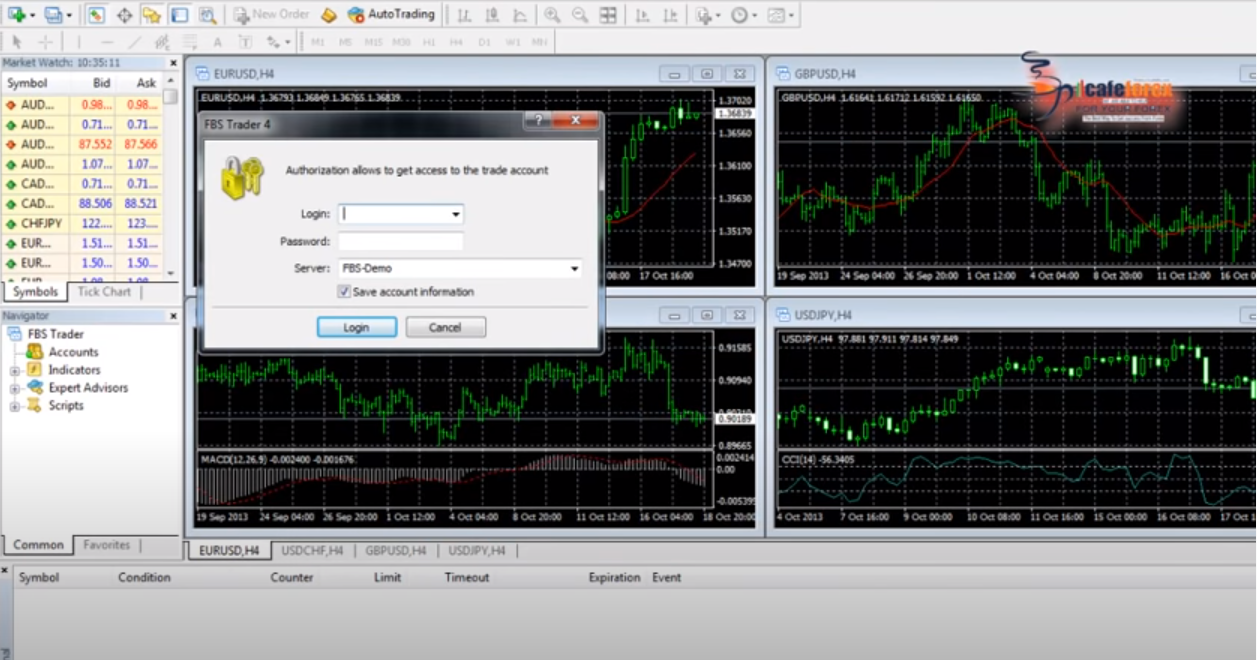Switch to the Tick Chart tab

104,292
